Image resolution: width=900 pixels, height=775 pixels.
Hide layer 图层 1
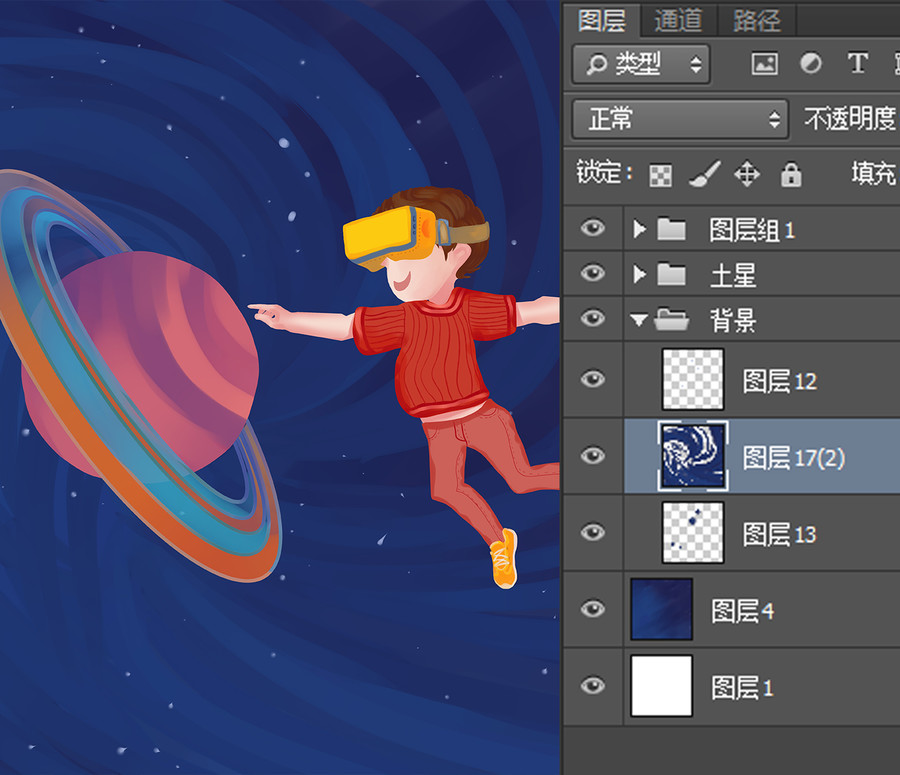[x=592, y=685]
